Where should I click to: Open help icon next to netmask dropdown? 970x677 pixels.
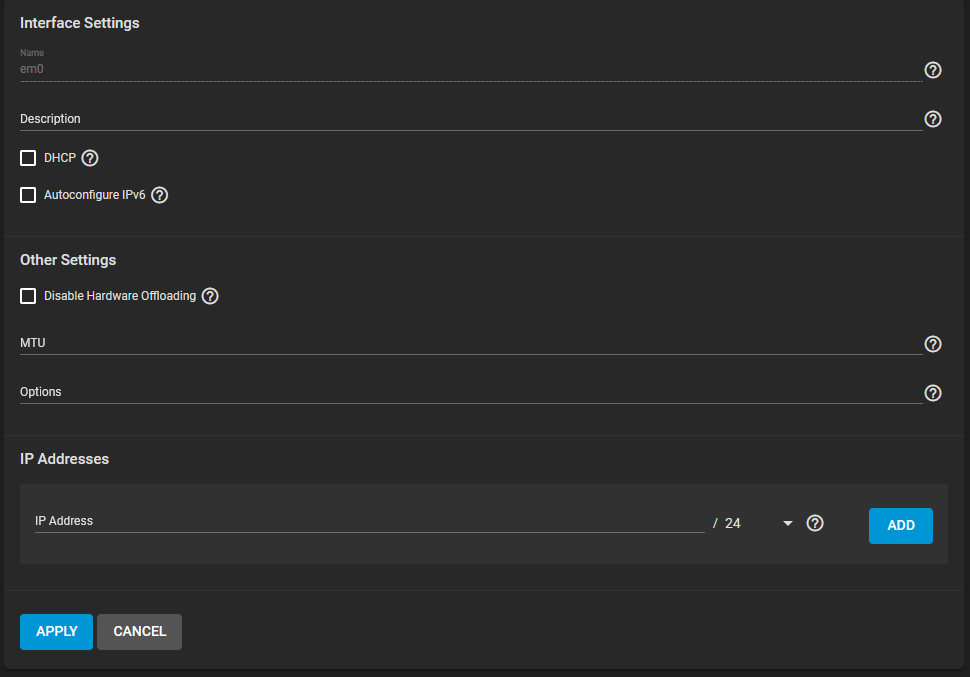(x=815, y=523)
